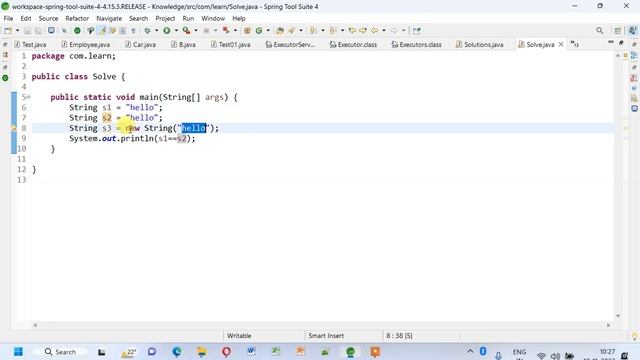This screenshot has height=360, width=640.
Task: Open the New dropdown arrow
Action: click(17, 31)
